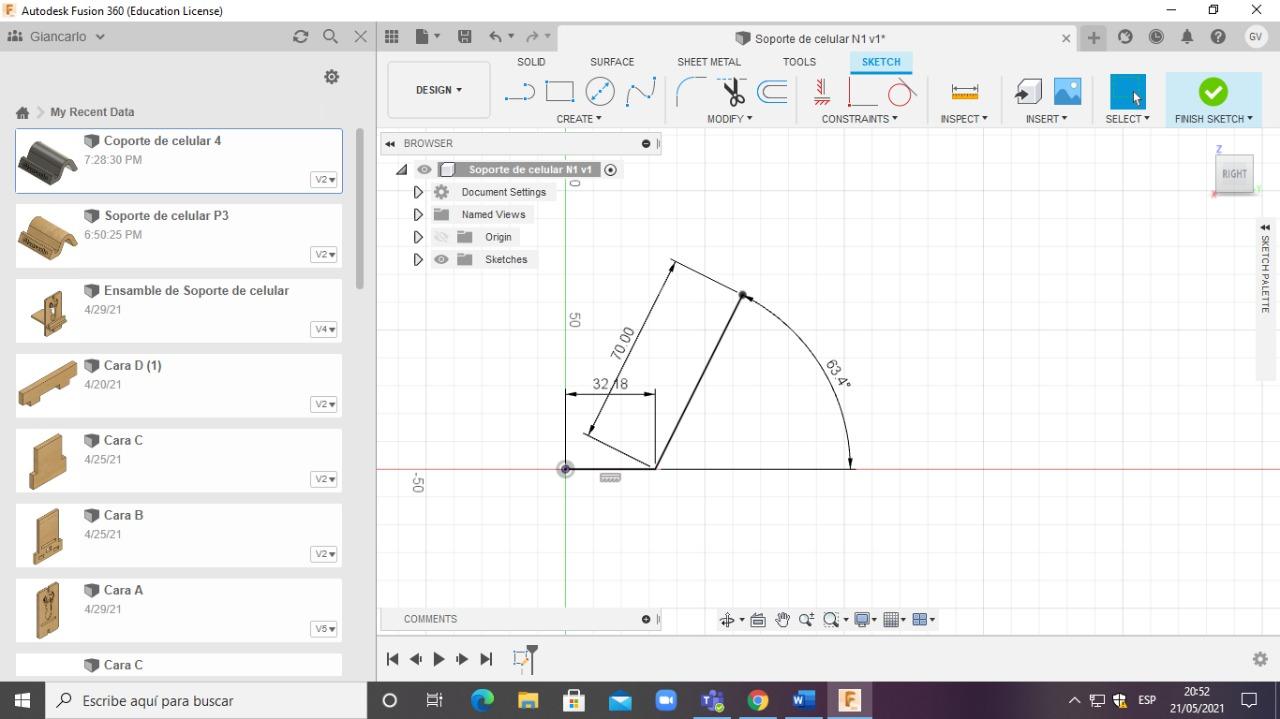Image resolution: width=1280 pixels, height=719 pixels.
Task: Open the Help question mark menu
Action: pos(1218,37)
